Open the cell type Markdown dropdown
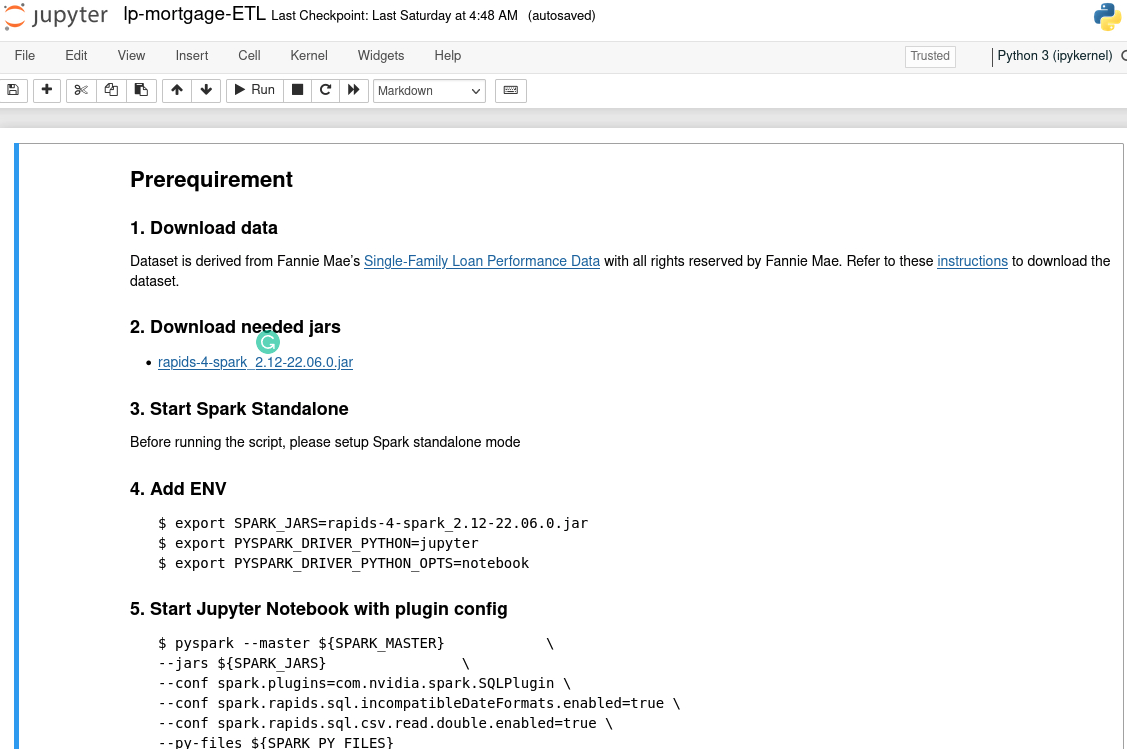1127x749 pixels. pos(429,91)
